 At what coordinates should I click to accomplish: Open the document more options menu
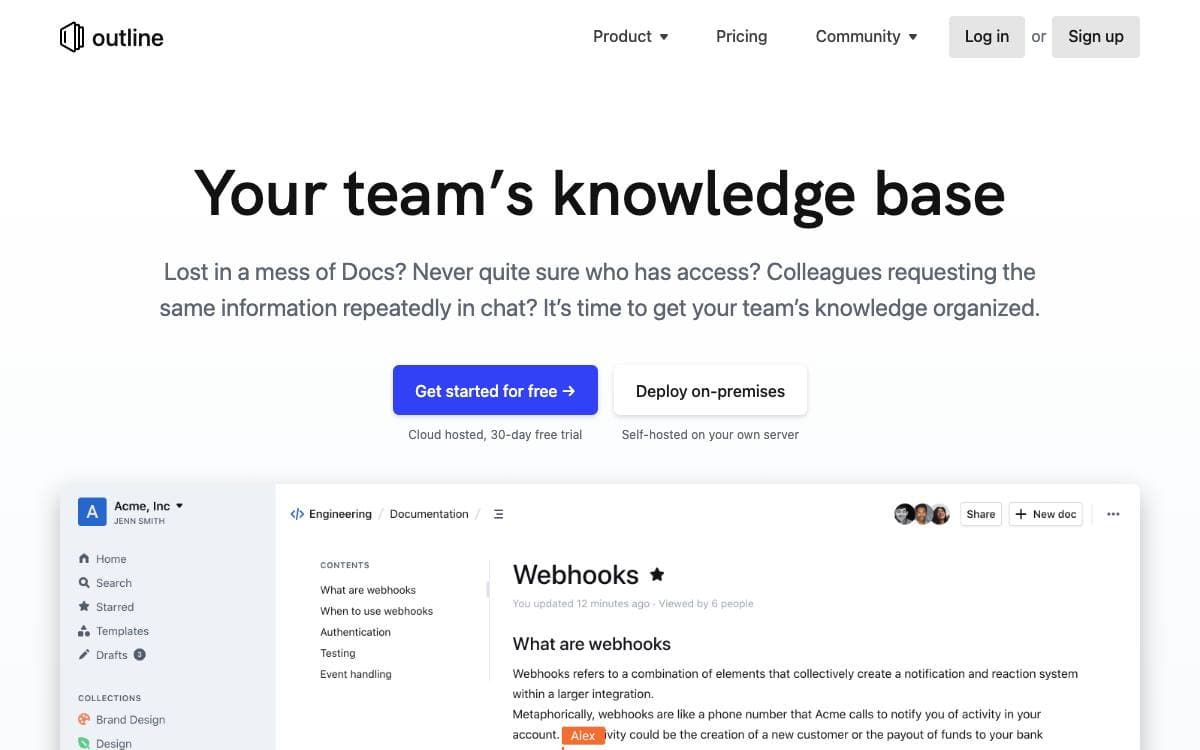[1113, 514]
